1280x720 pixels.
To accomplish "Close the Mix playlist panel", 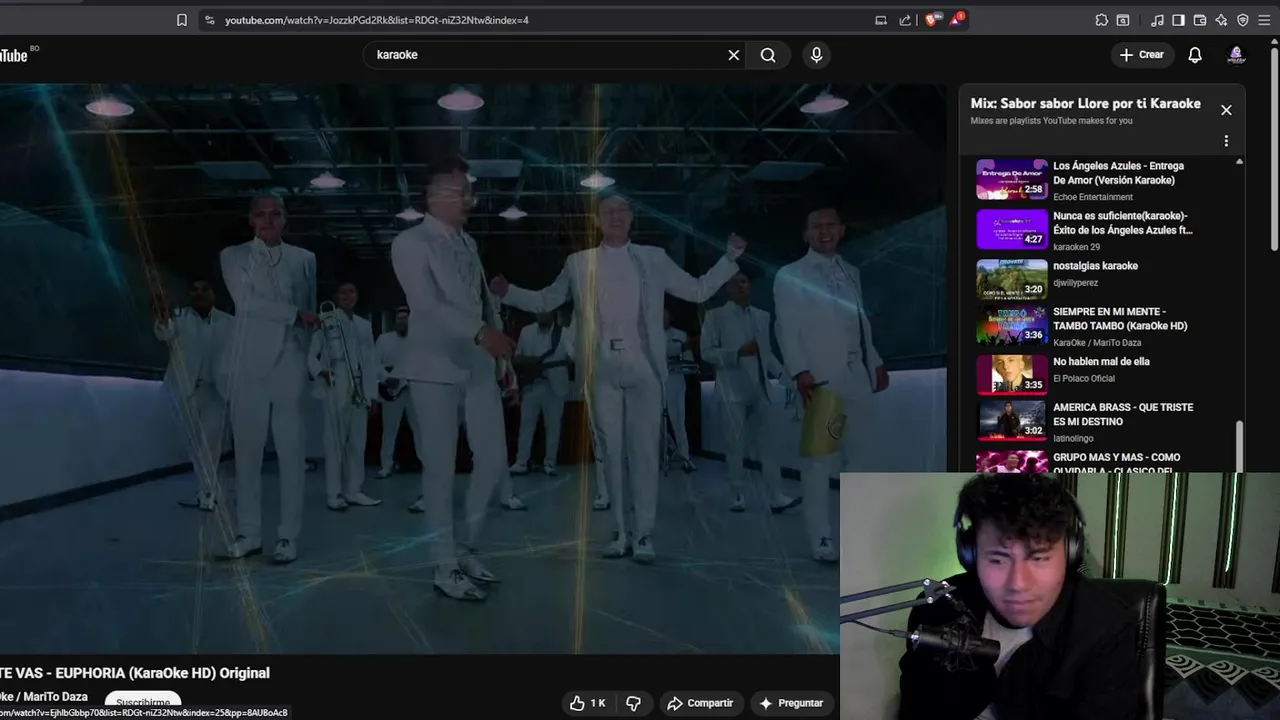I will [x=1226, y=110].
